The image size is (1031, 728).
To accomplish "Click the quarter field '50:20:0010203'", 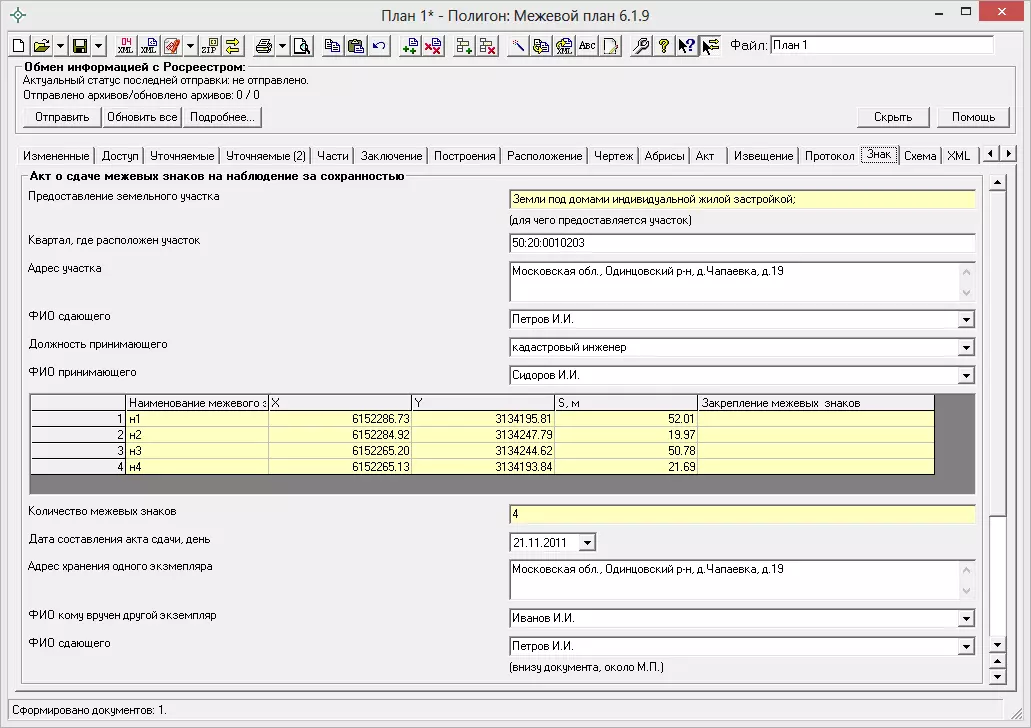I will coord(742,243).
